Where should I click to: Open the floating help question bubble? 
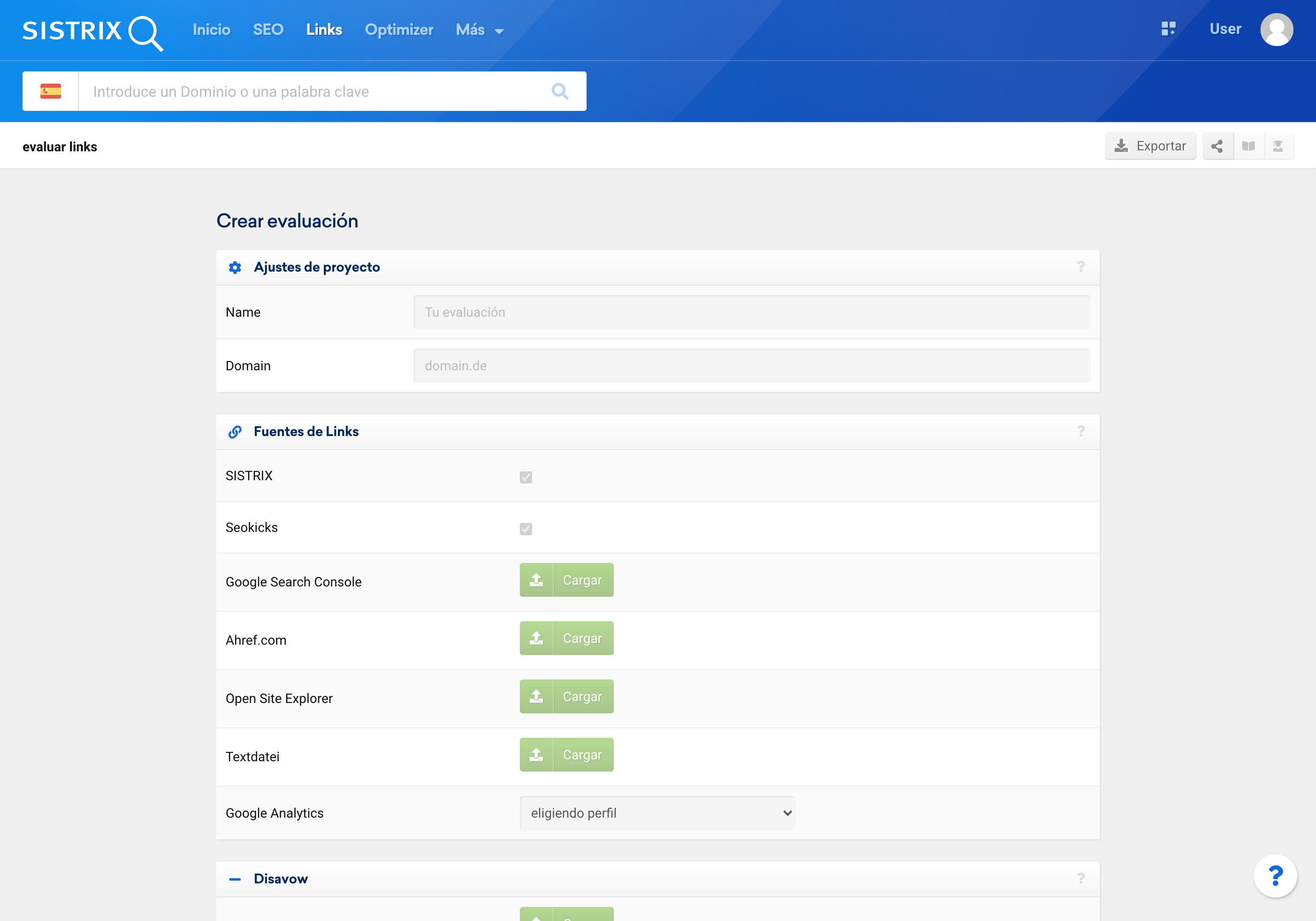click(x=1275, y=876)
